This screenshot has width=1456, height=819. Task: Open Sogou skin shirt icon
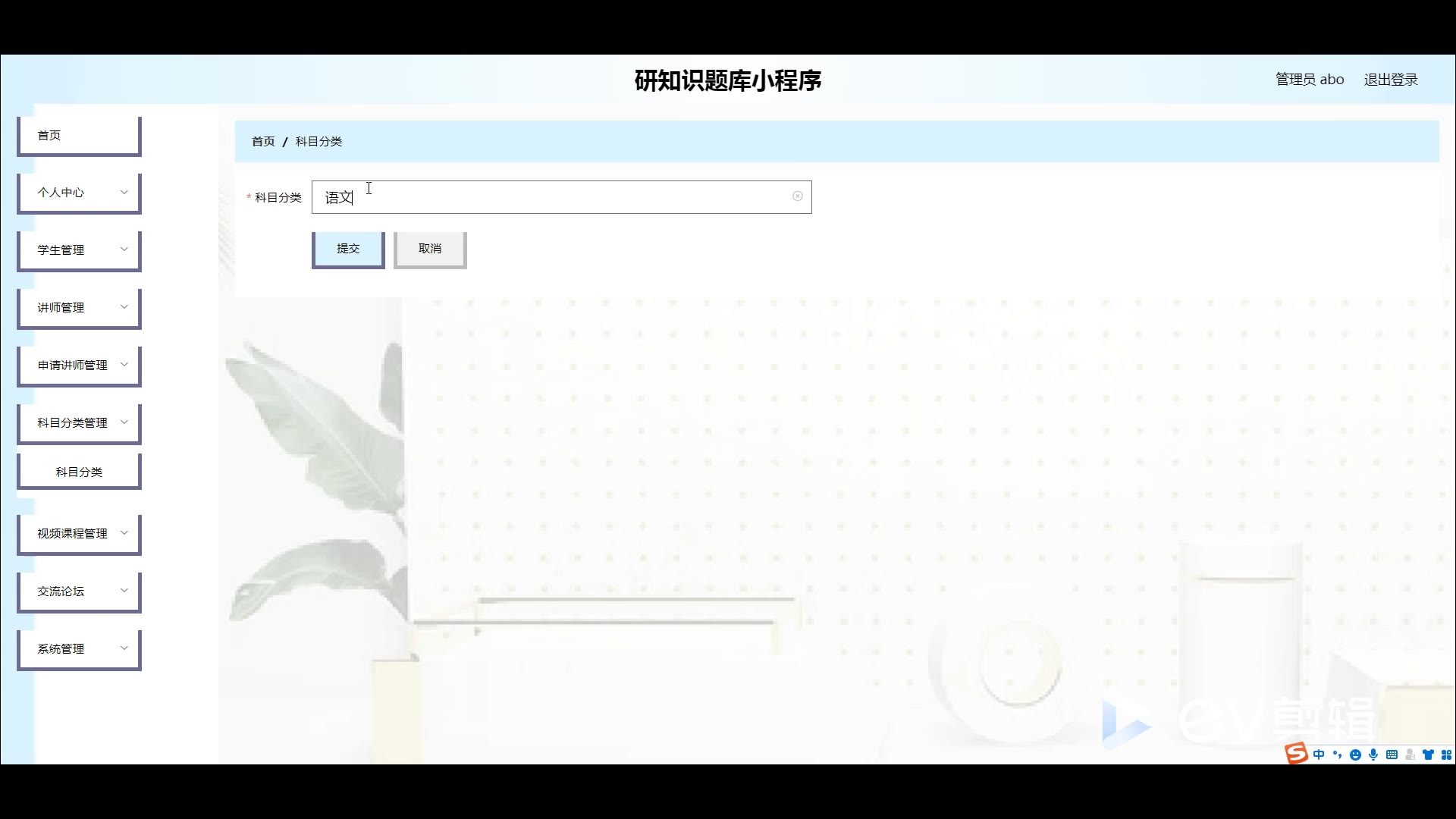[x=1428, y=755]
